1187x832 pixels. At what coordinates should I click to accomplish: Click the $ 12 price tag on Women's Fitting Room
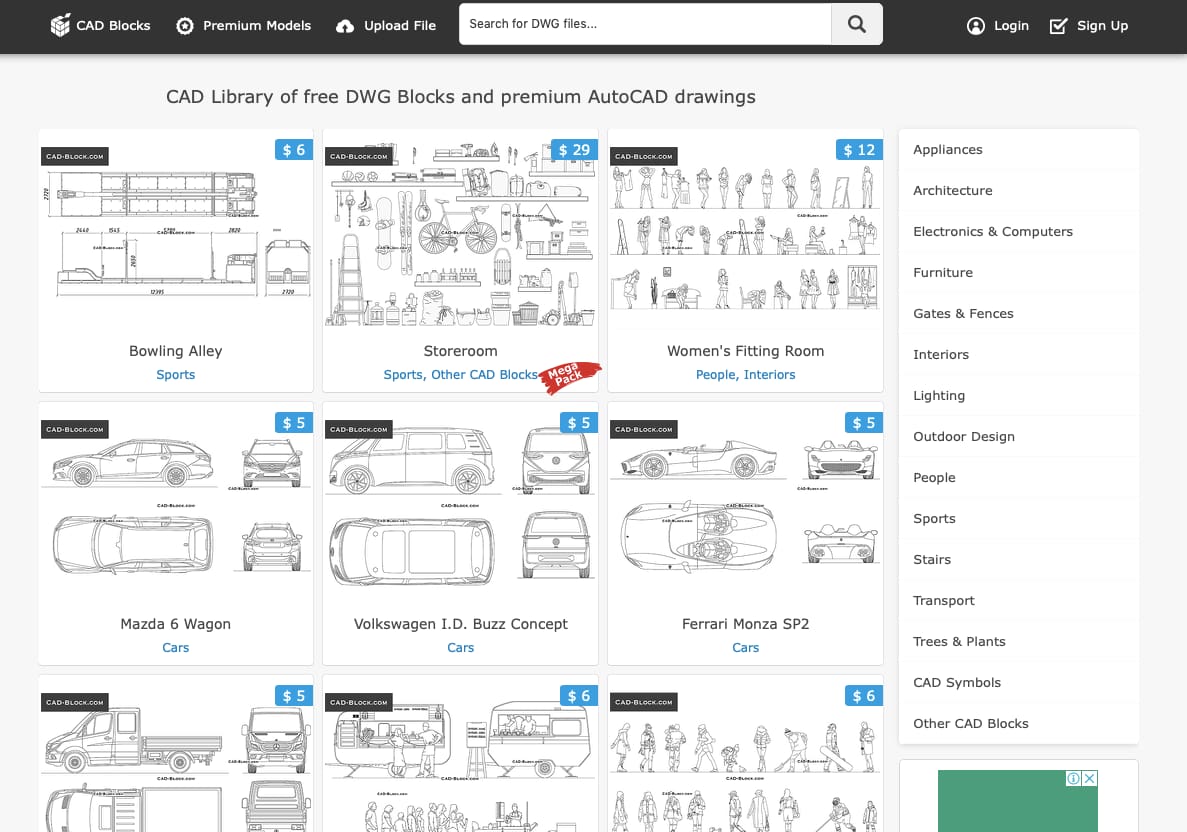859,150
